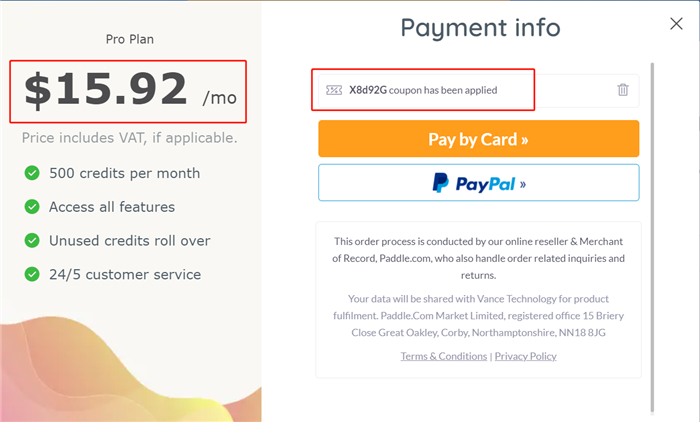The image size is (700, 422).
Task: Click the Unused credits roll over checkmark
Action: (32, 240)
